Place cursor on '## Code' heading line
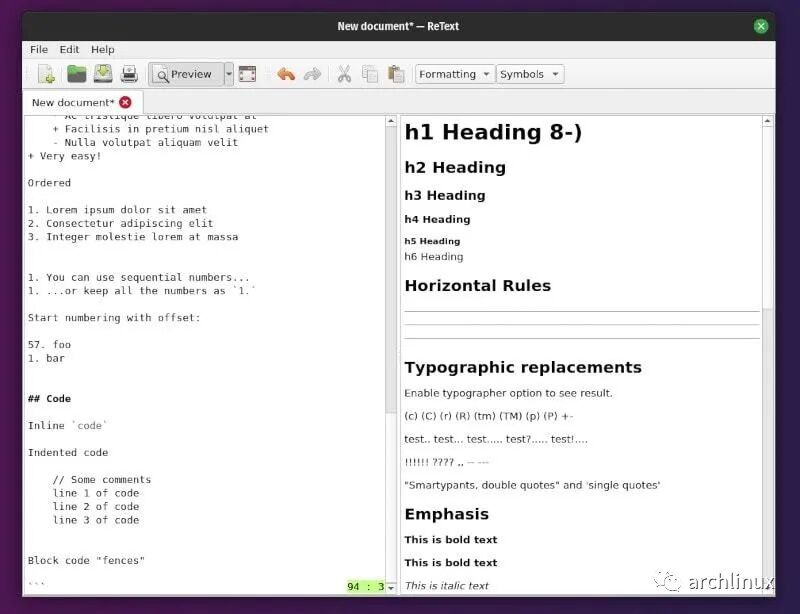Viewport: 800px width, 614px height. pos(49,399)
